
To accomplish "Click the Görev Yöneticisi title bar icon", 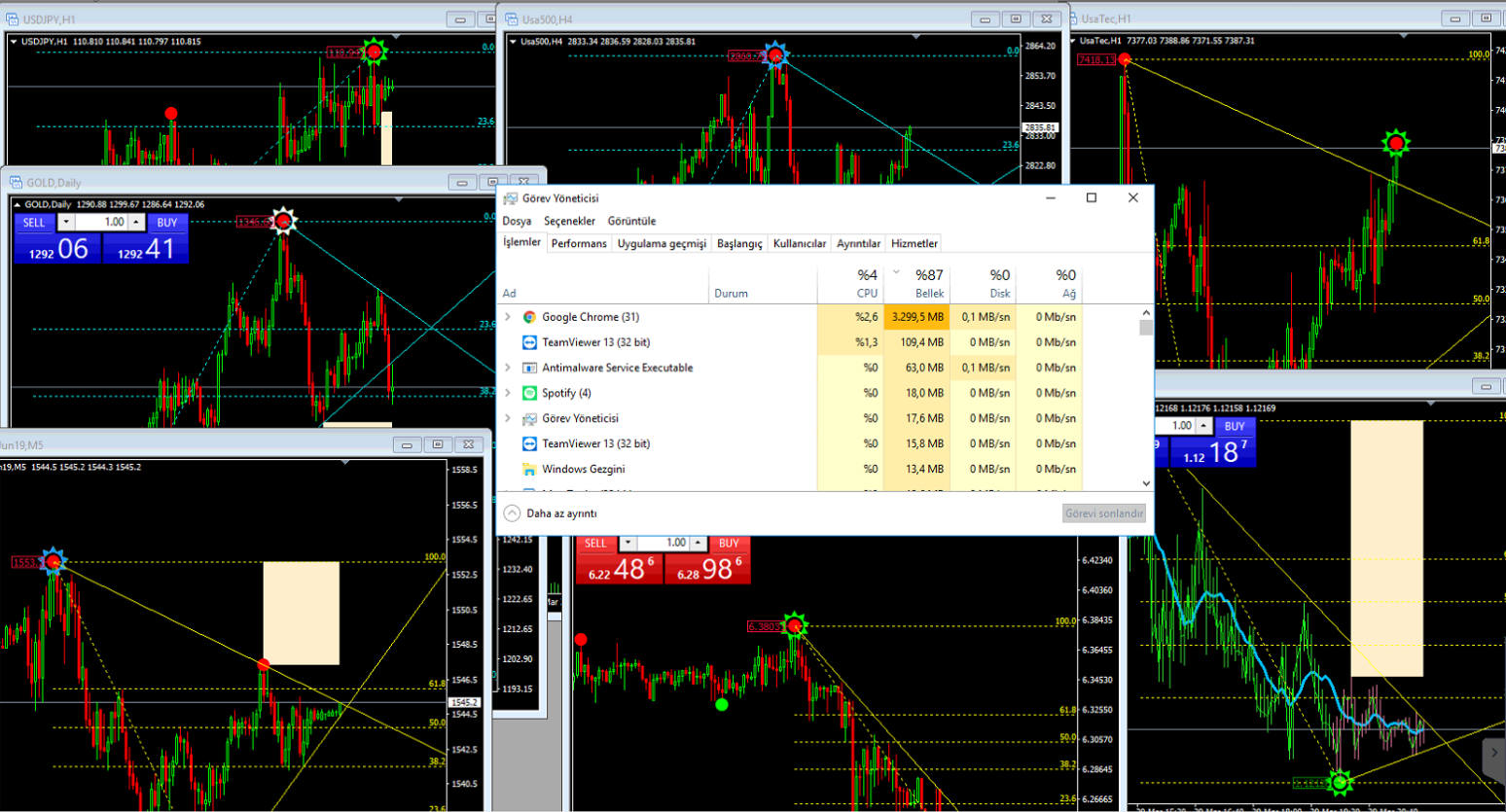I will tap(511, 198).
